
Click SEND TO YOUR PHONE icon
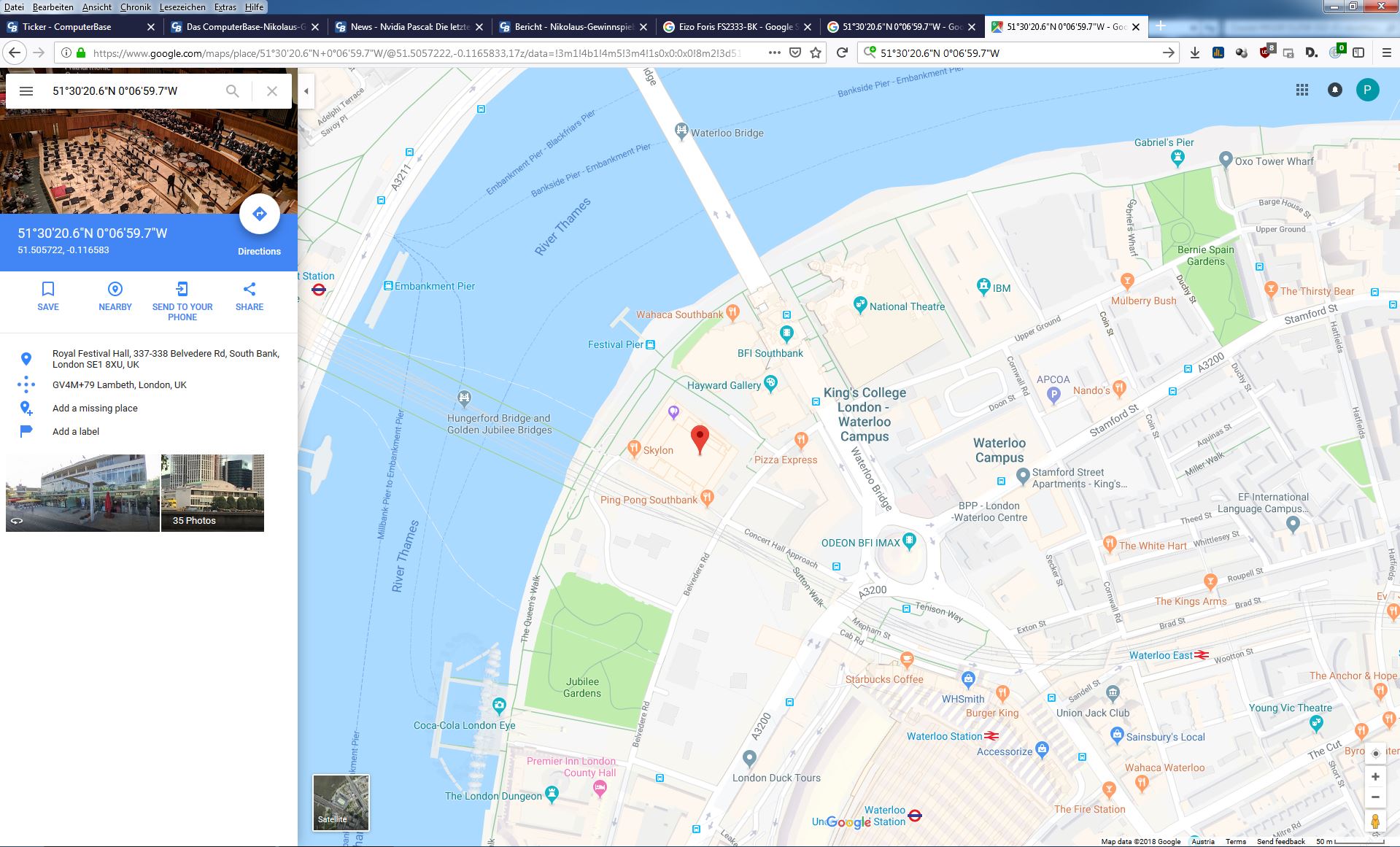pyautogui.click(x=182, y=289)
